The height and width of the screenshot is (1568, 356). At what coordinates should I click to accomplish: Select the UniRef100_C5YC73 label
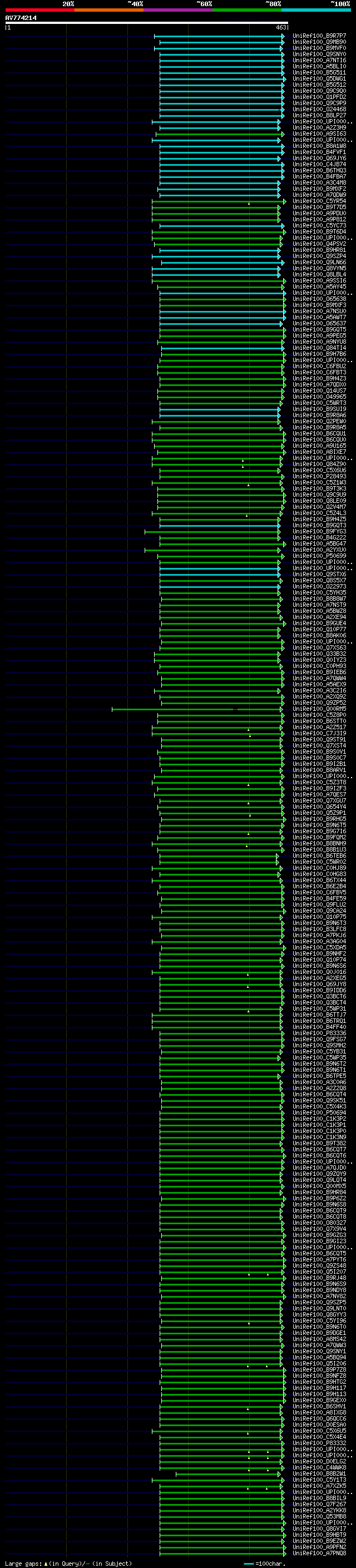(319, 226)
